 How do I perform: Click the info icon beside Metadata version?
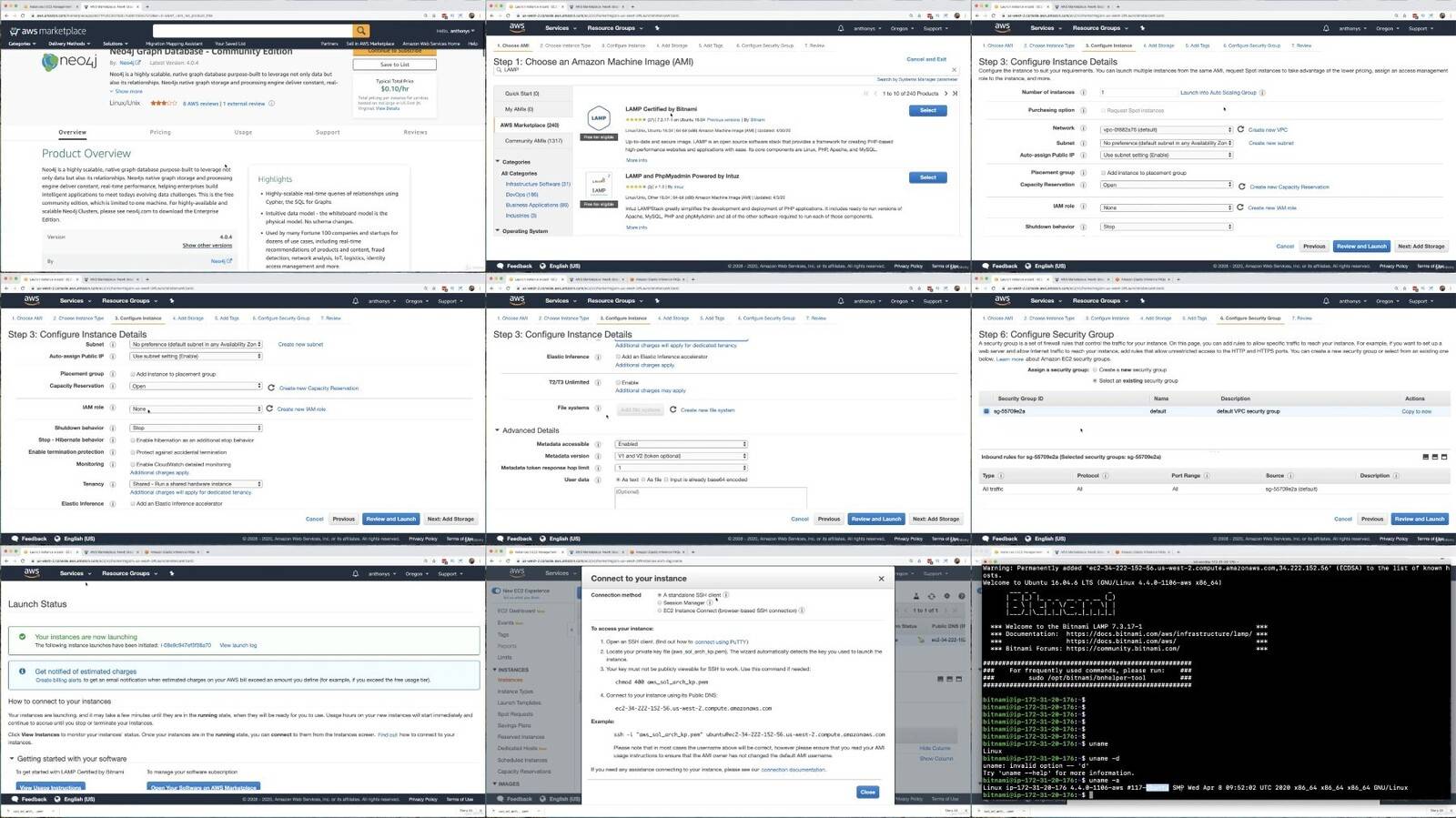(x=598, y=456)
